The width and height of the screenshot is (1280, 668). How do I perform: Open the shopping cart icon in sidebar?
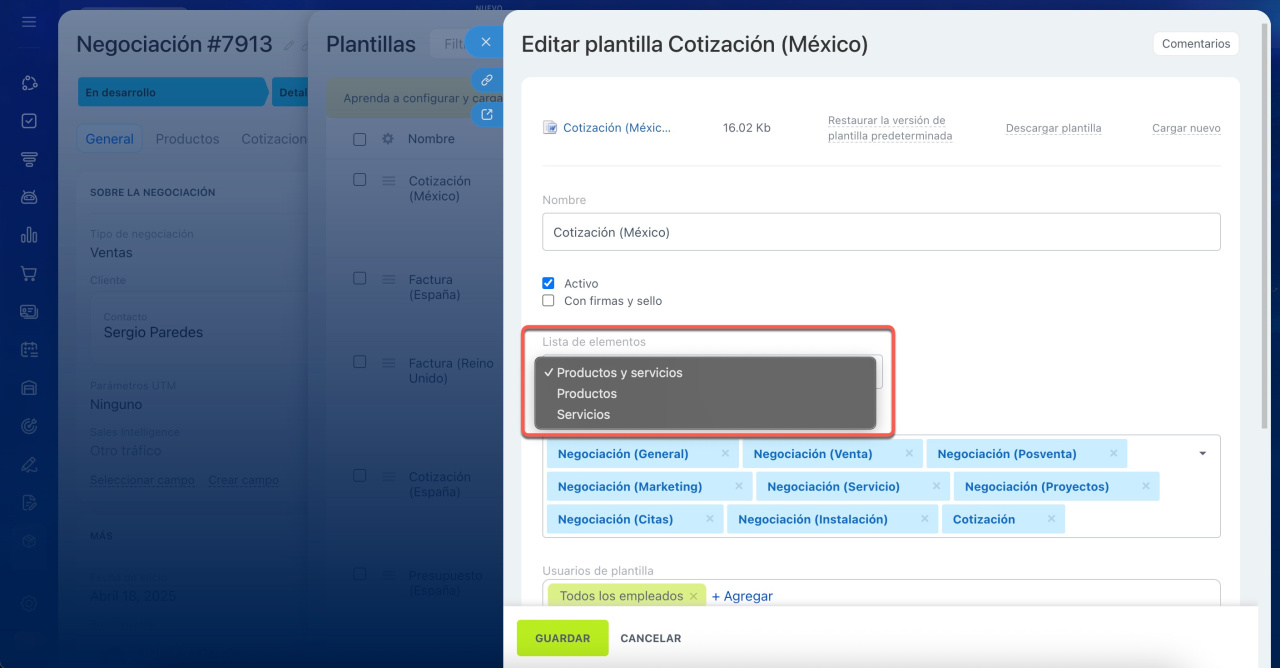[29, 273]
